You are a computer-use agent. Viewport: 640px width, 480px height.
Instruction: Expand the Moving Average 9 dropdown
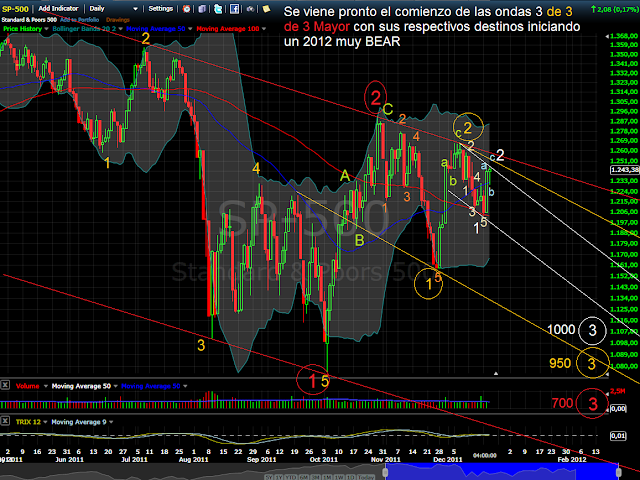click(x=111, y=422)
